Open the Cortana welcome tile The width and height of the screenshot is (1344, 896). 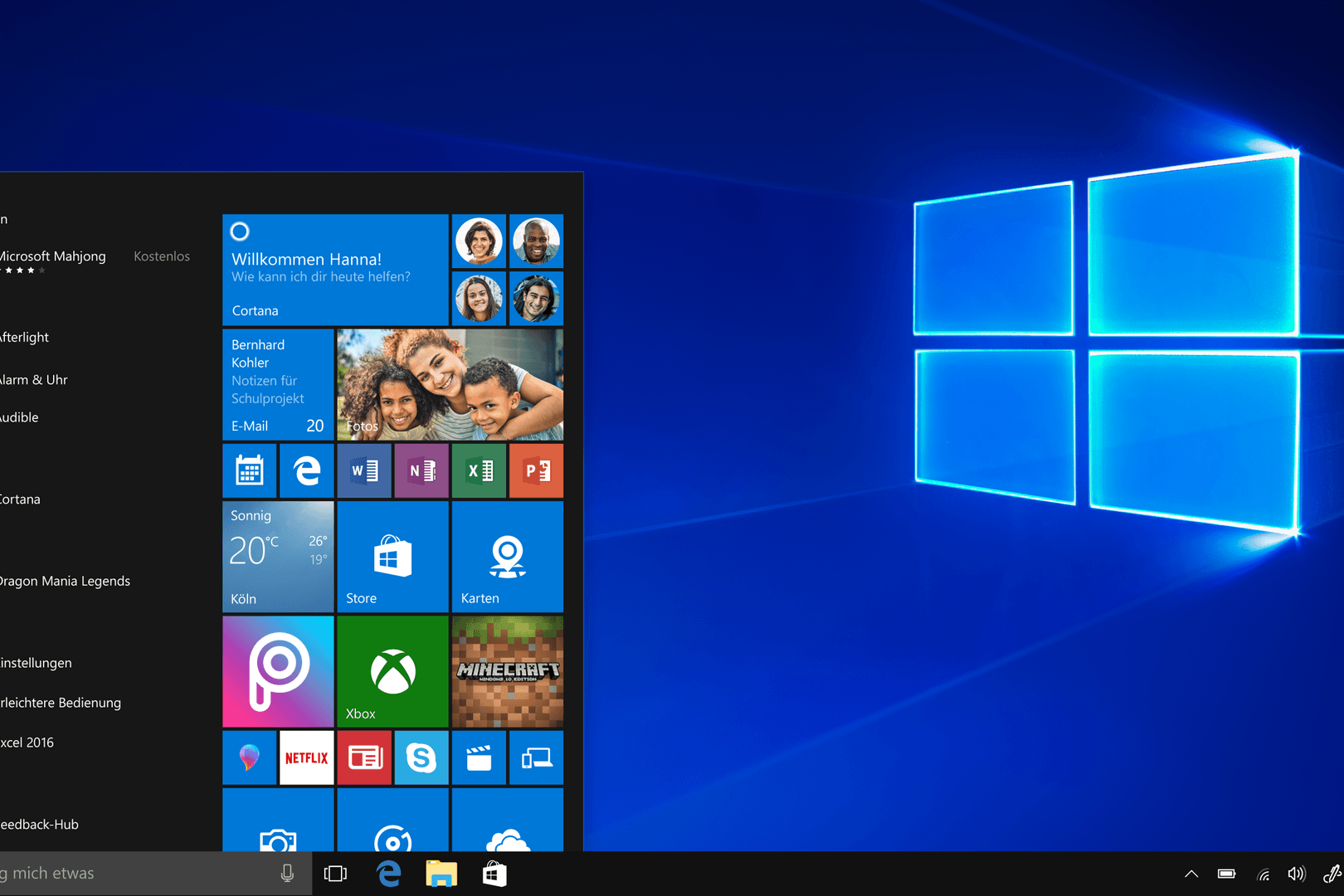click(335, 270)
